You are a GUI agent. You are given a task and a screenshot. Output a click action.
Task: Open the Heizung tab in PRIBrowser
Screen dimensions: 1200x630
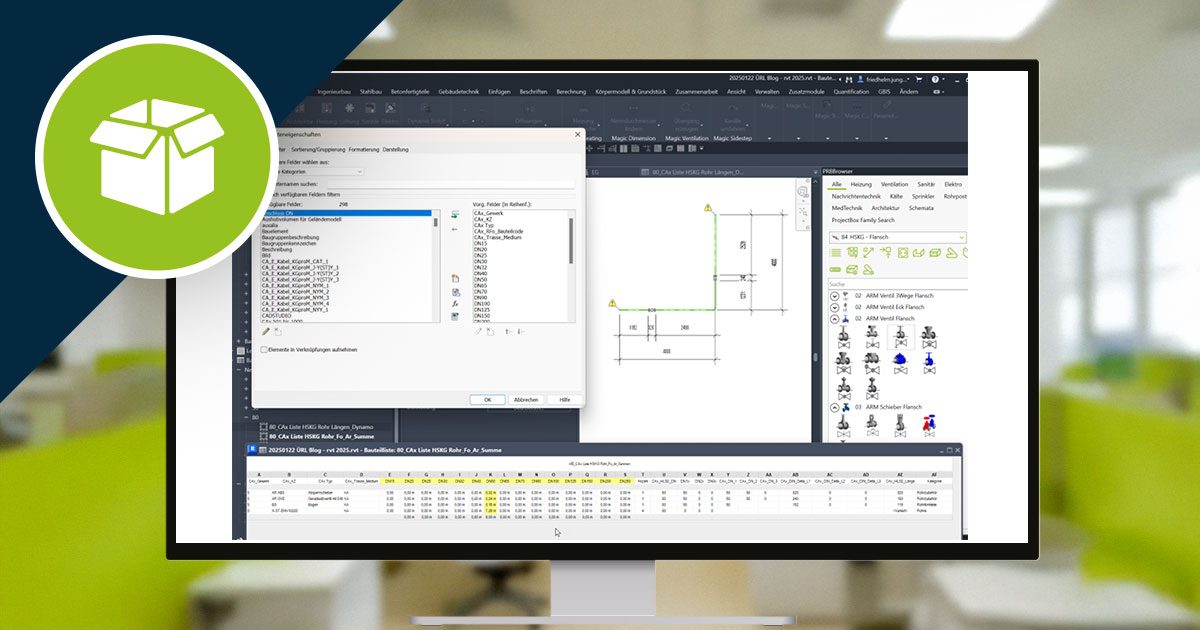(x=860, y=185)
